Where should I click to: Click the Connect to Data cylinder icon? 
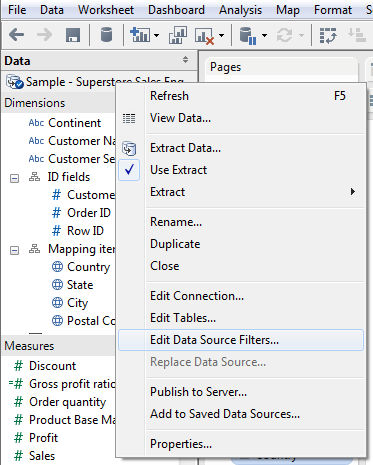click(x=106, y=35)
